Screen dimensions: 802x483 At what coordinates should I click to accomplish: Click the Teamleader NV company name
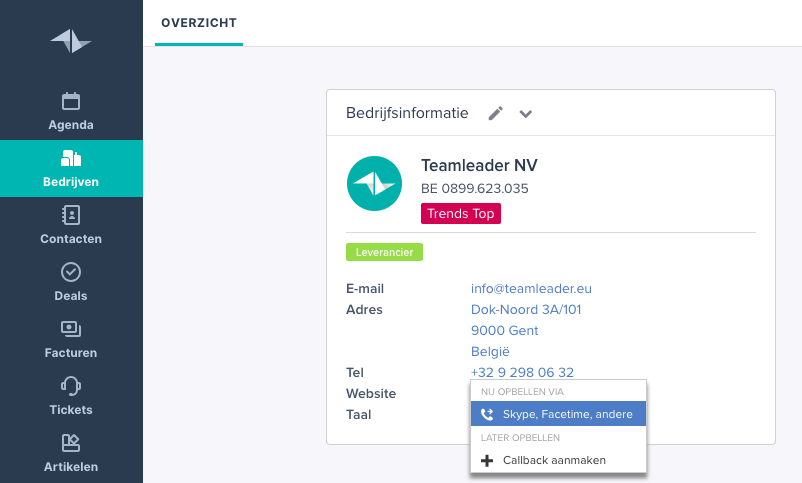point(479,165)
